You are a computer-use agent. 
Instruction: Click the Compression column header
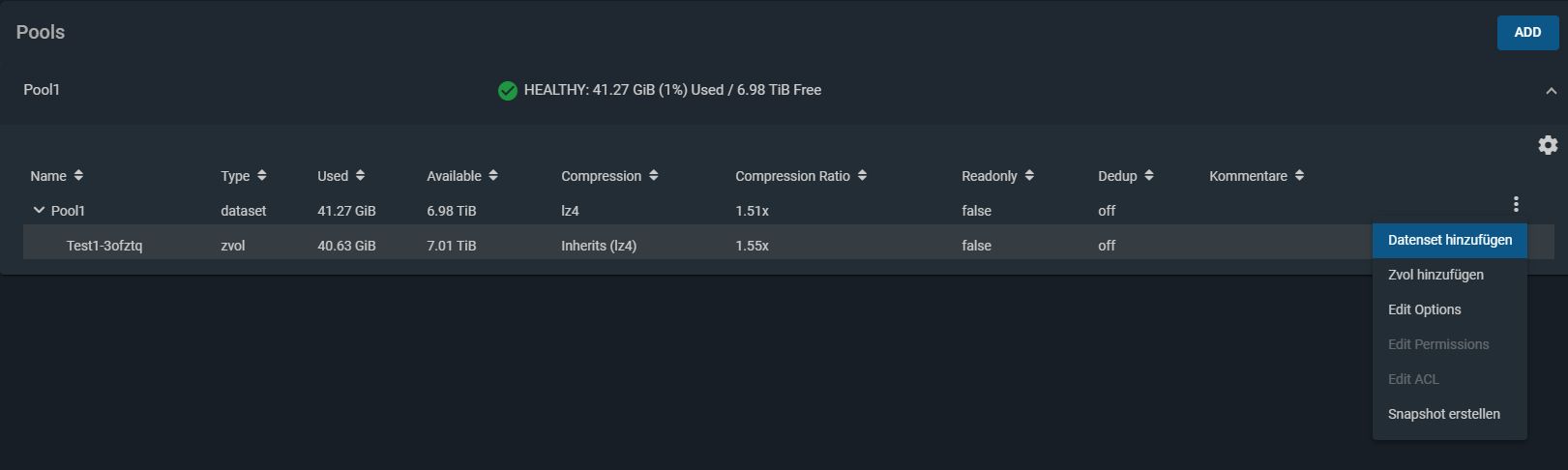(x=601, y=176)
